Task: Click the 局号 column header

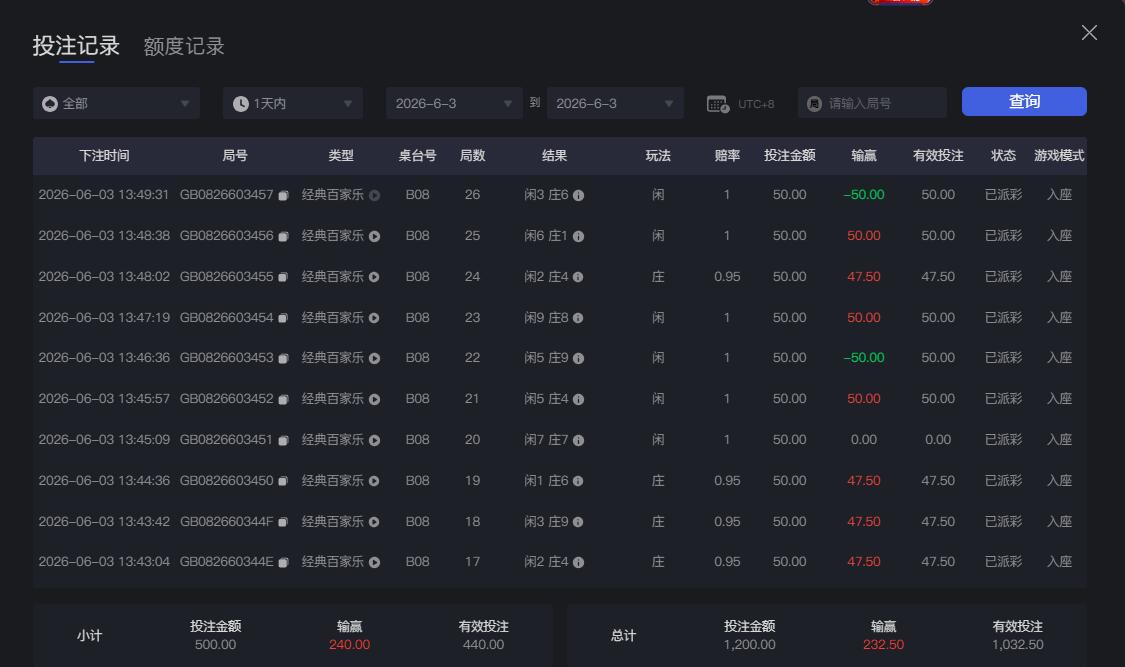Action: [x=235, y=156]
